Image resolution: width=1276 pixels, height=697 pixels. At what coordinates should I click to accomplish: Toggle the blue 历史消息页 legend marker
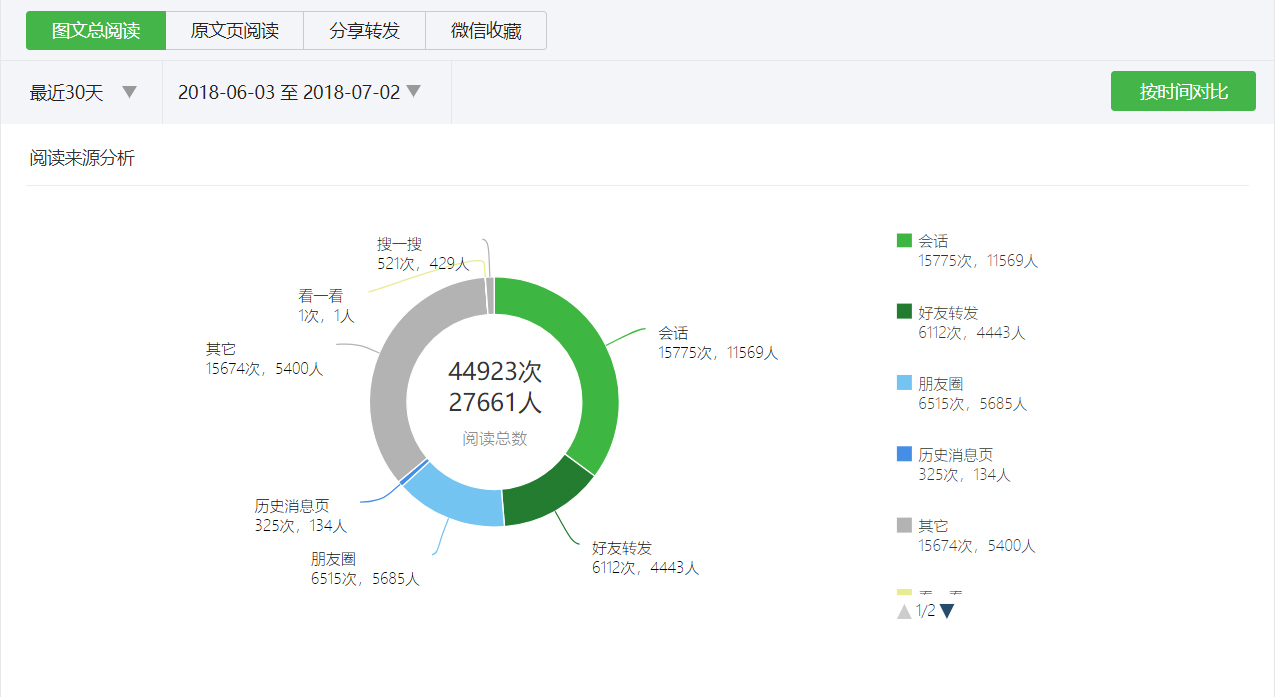coord(902,453)
